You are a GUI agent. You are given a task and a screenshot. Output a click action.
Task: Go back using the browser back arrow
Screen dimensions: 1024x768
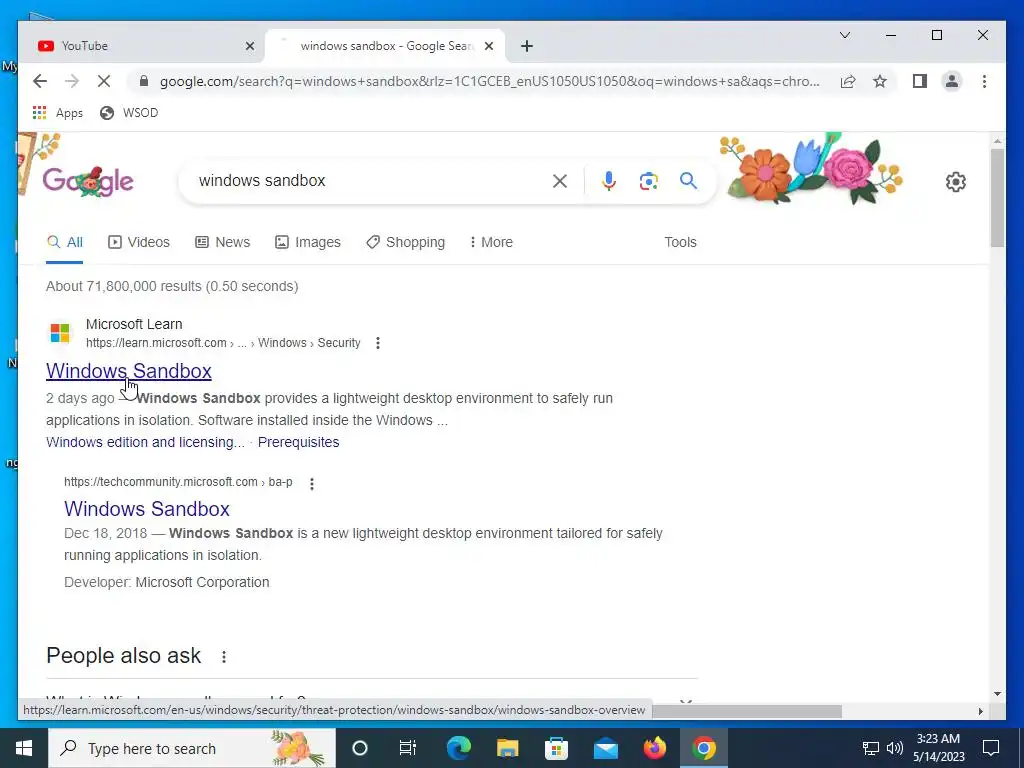point(40,81)
